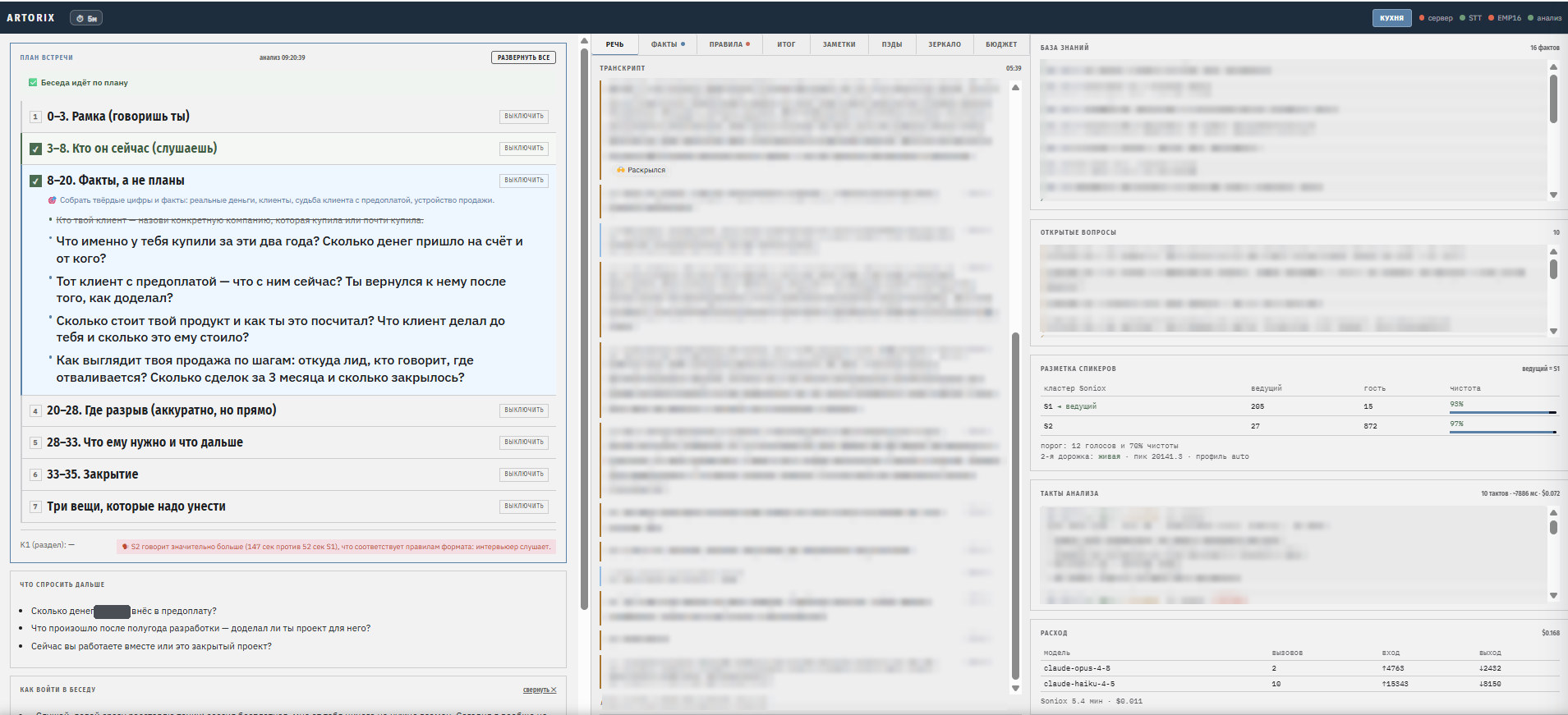
Task: Click the red EMP16 status indicator
Action: coord(1505,18)
